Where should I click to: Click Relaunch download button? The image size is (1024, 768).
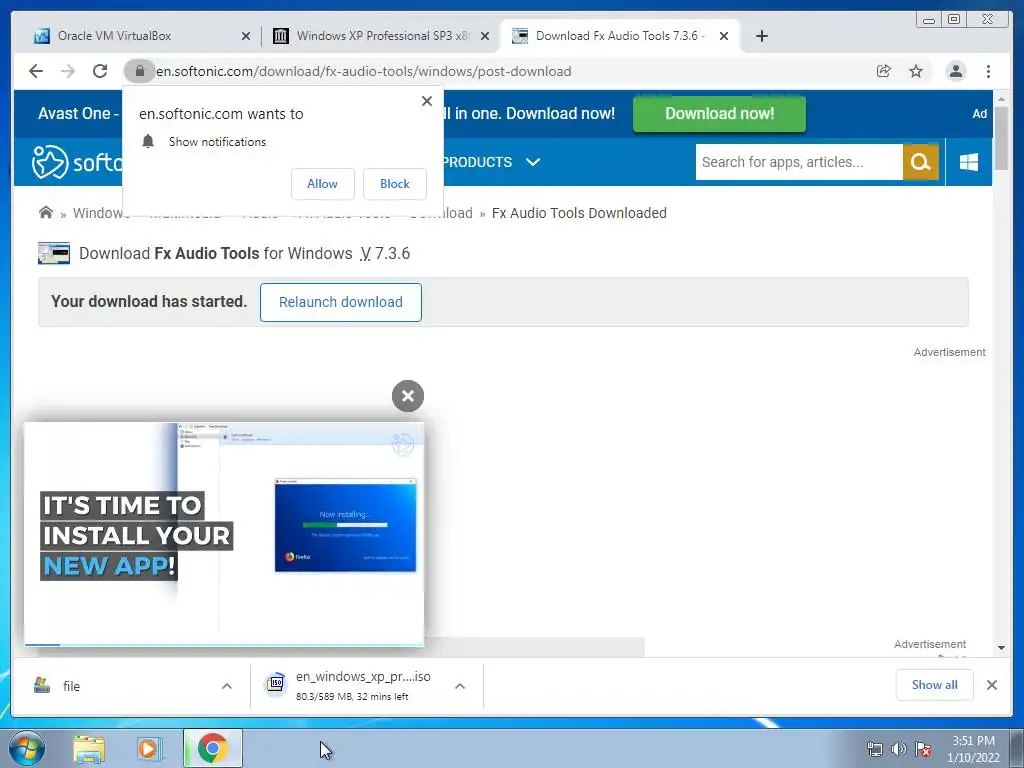click(340, 302)
